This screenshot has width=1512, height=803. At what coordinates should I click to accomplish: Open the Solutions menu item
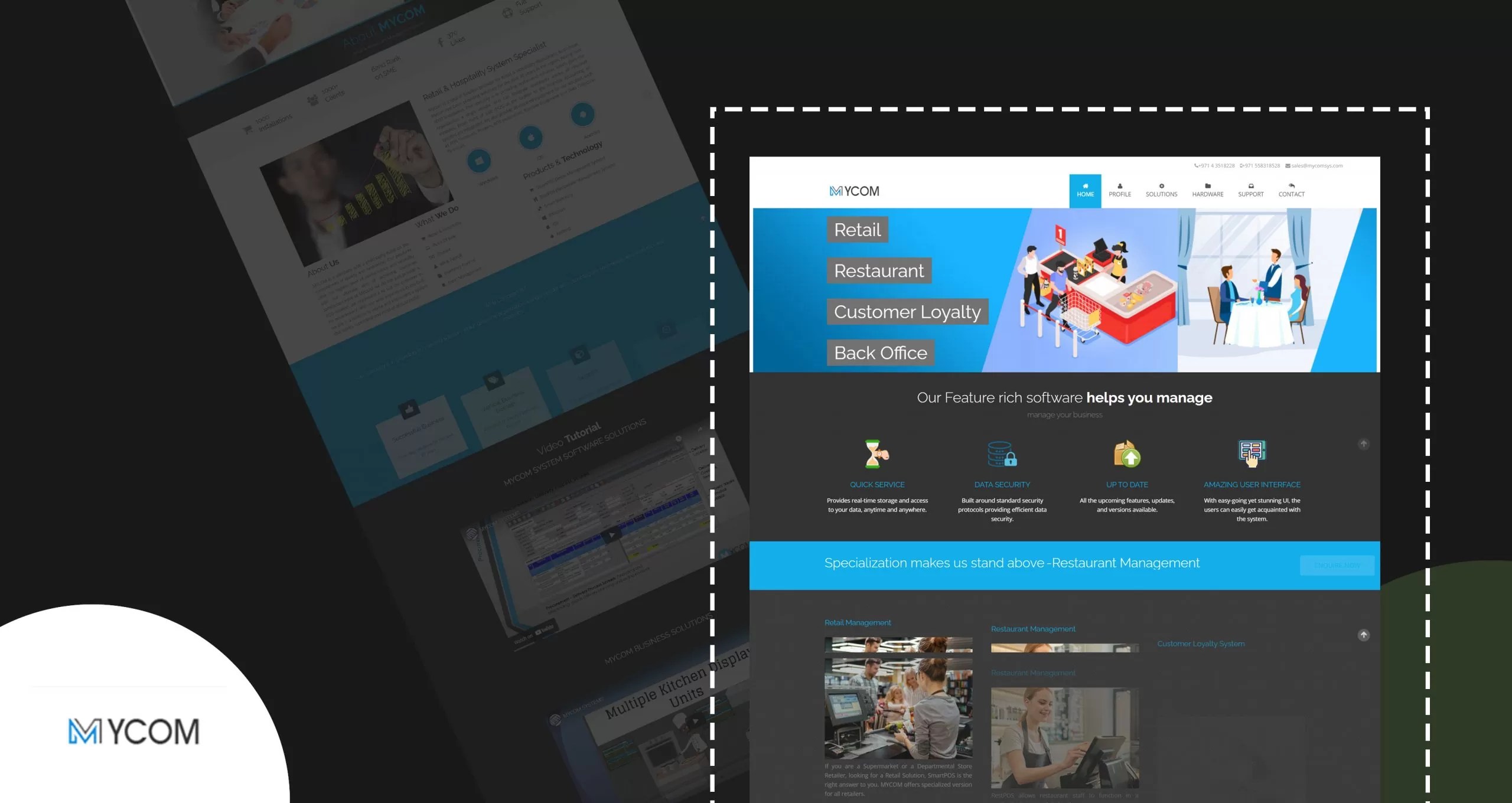point(1161,191)
